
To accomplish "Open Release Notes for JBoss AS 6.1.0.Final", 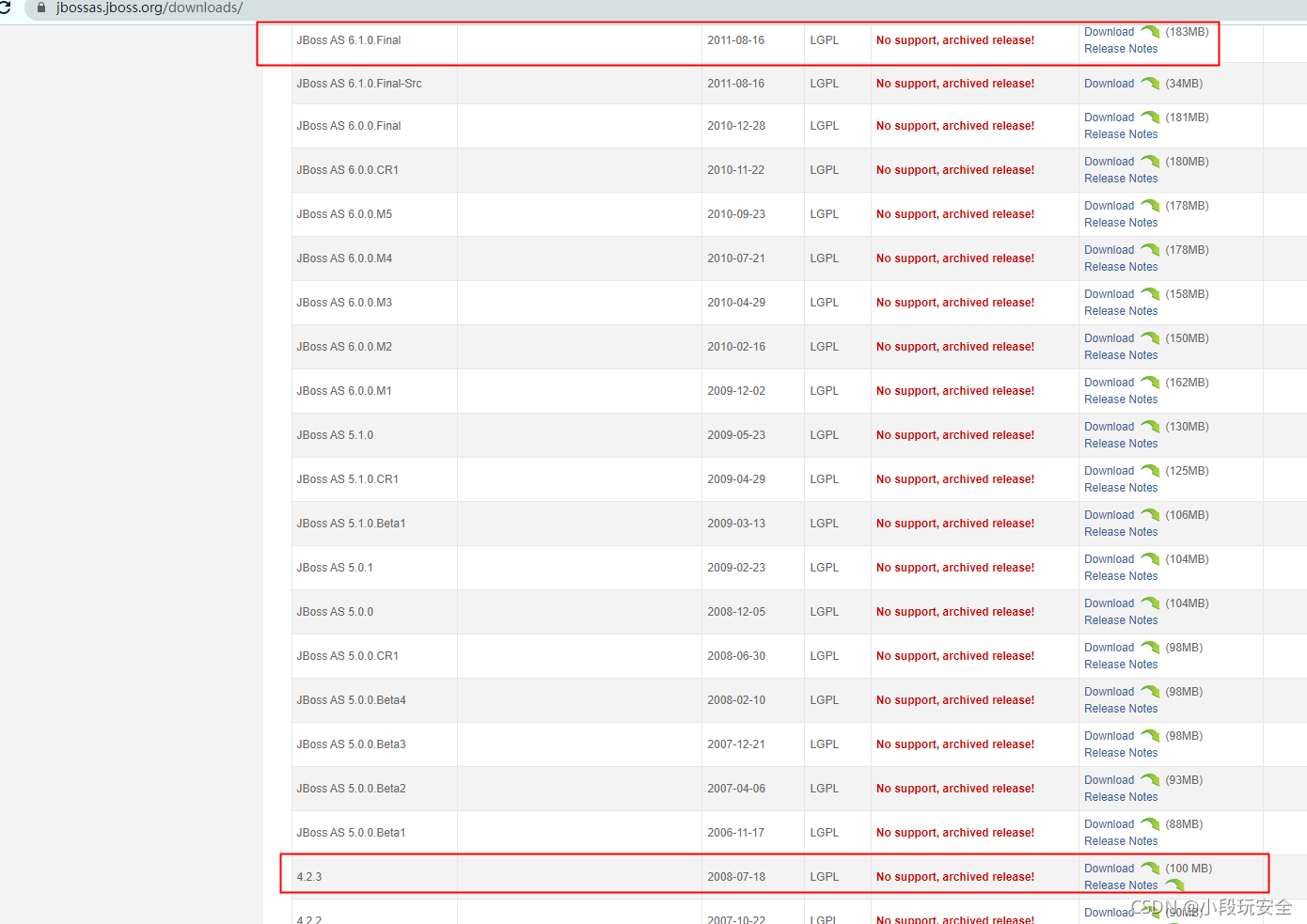I will point(1121,49).
